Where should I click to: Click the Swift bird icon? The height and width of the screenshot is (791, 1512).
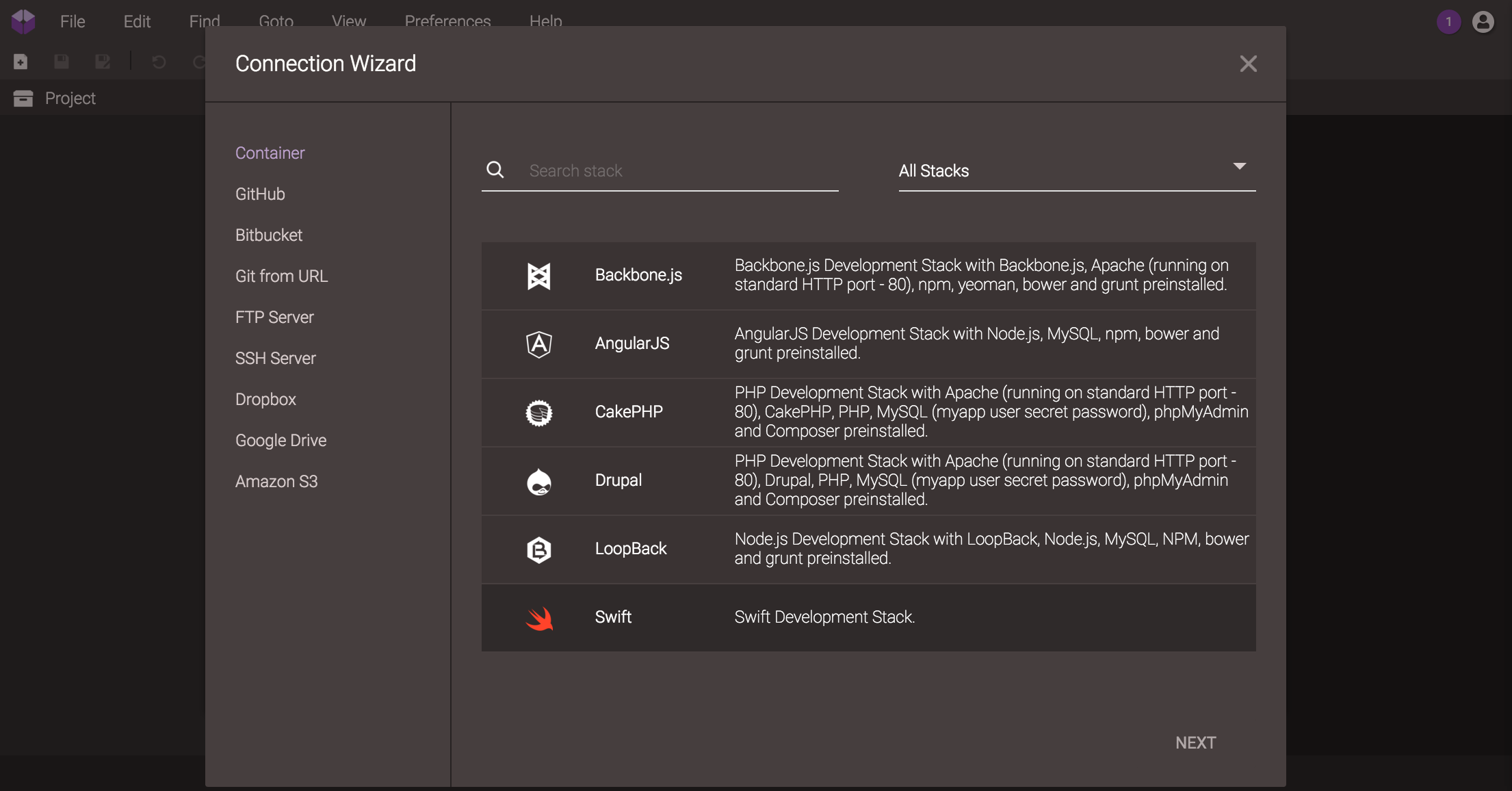(x=539, y=618)
